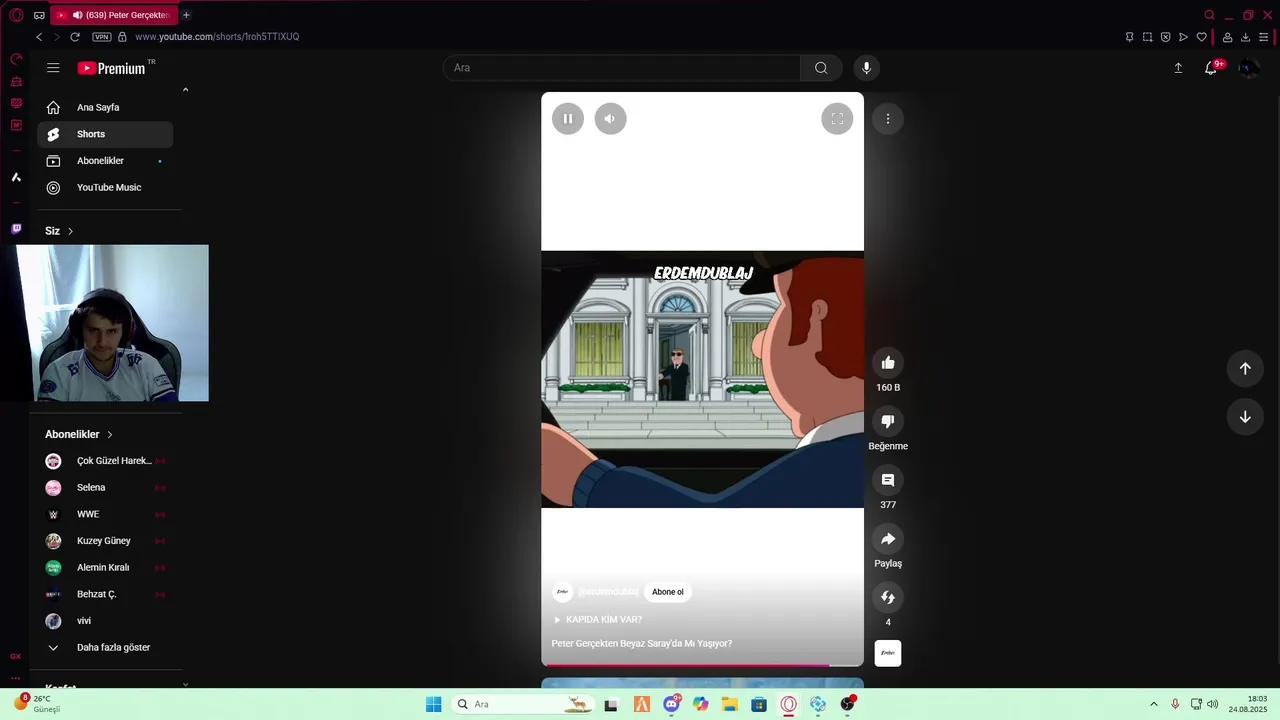
Task: Open the WWE subscription channel
Action: point(105,514)
